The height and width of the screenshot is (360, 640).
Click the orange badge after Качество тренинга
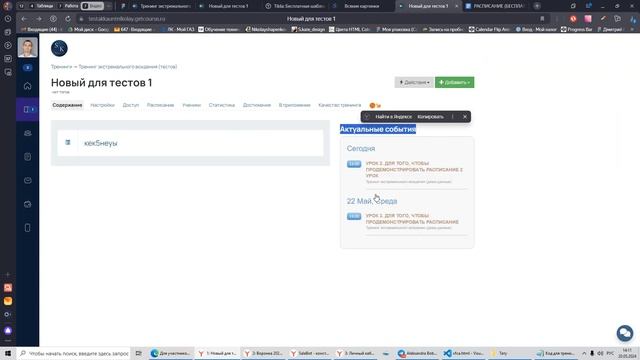point(375,105)
